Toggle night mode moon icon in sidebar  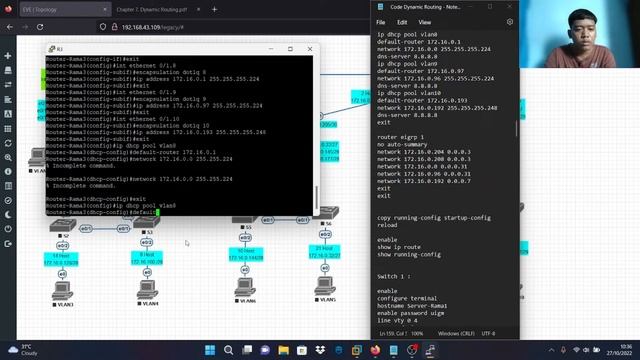8,215
